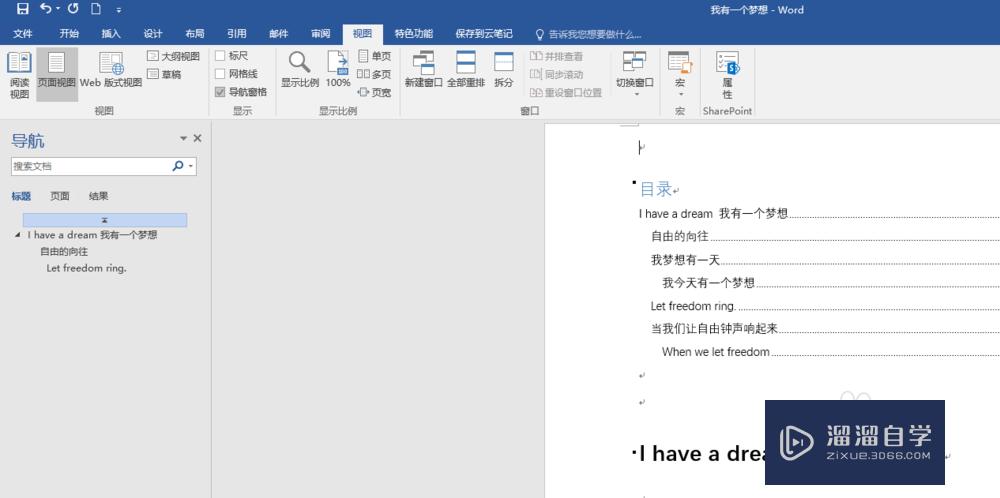Click the 属性 SharePoint properties icon
Viewport: 1000px width, 498px height.
pos(728,75)
